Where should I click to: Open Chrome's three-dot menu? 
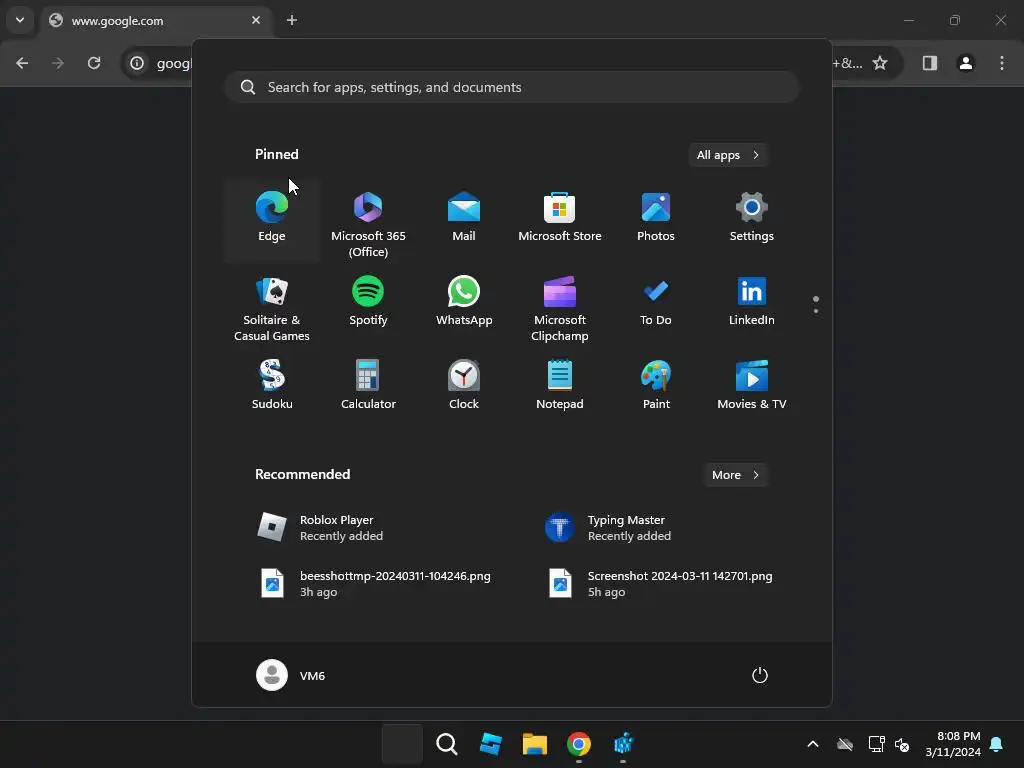[1002, 63]
